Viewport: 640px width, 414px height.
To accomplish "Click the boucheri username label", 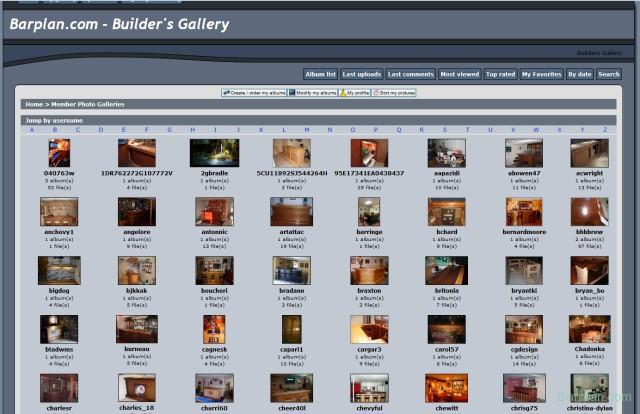I will [x=214, y=291].
